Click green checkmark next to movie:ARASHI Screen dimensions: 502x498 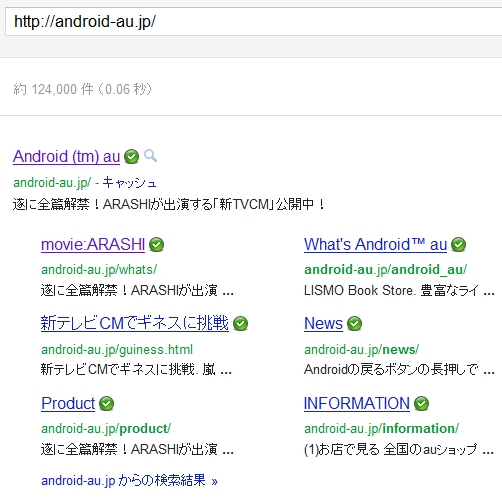(x=156, y=245)
